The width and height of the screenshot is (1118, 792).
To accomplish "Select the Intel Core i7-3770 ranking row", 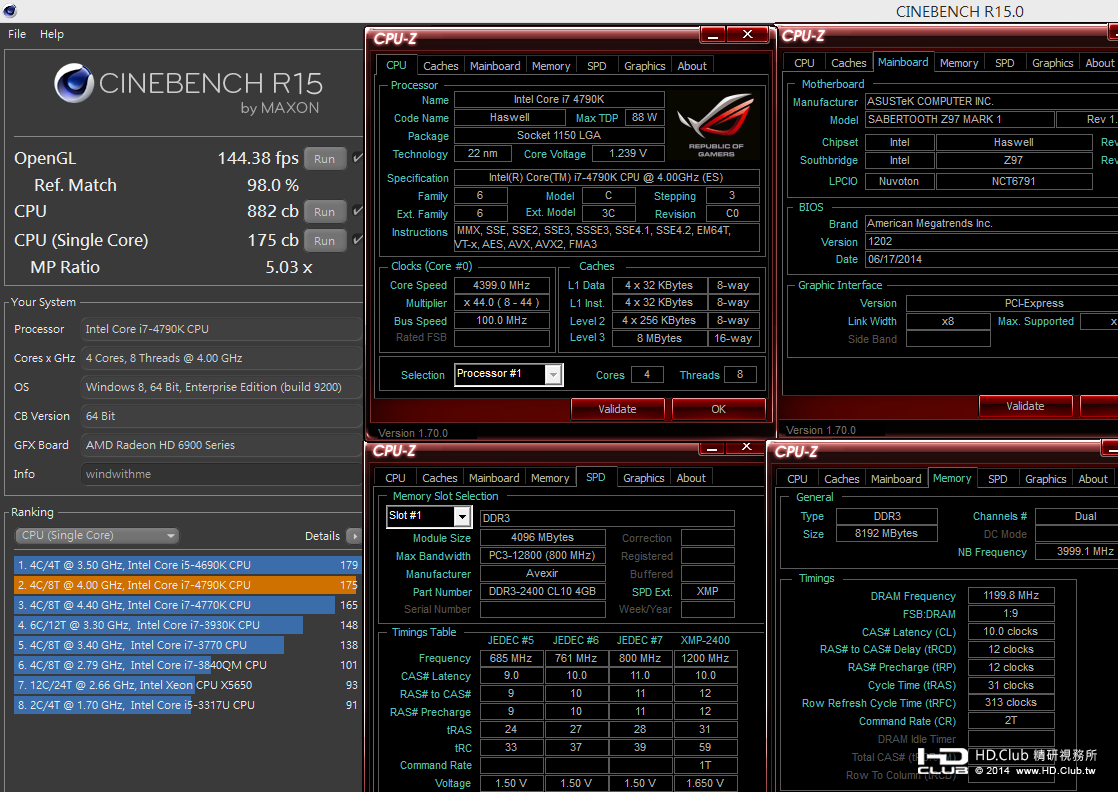I will point(188,645).
